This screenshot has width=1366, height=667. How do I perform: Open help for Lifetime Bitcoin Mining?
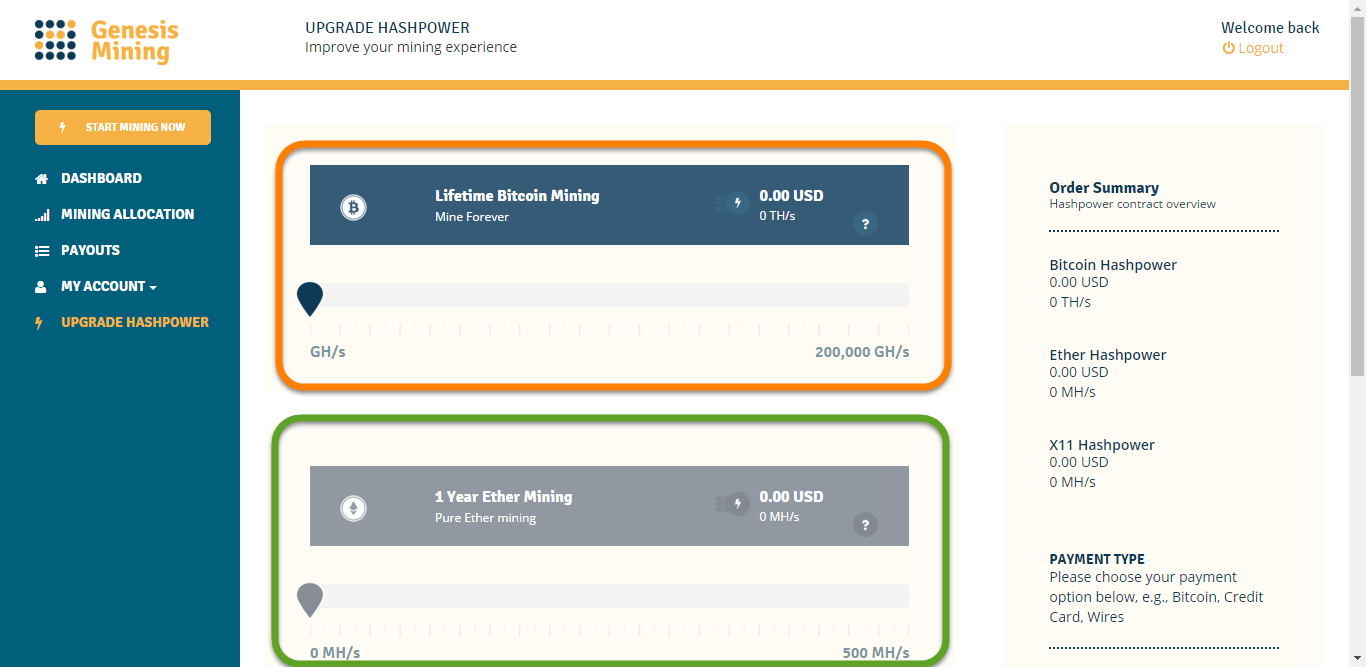[x=865, y=224]
